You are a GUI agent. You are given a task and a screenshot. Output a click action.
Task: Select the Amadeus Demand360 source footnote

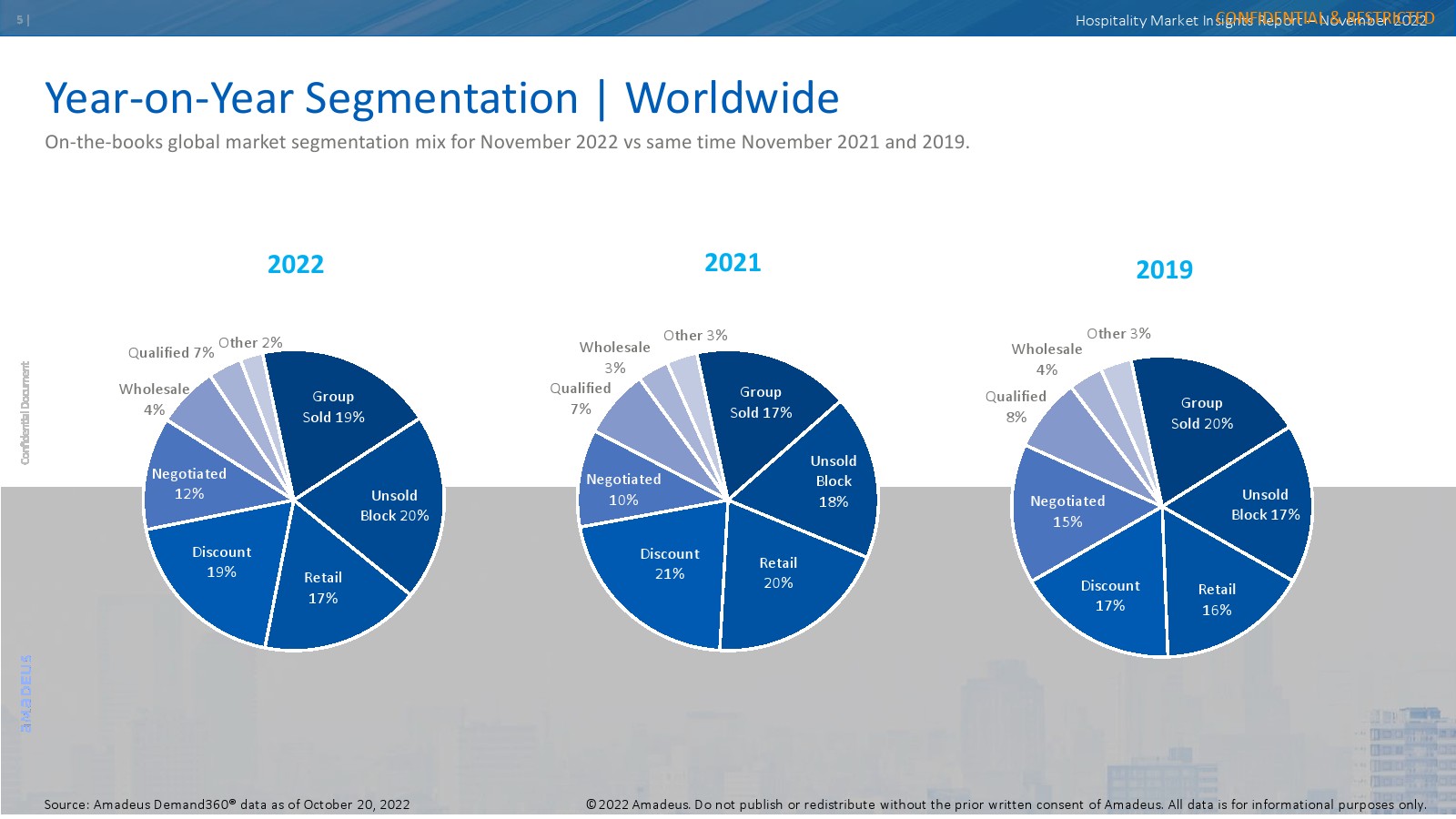227,804
